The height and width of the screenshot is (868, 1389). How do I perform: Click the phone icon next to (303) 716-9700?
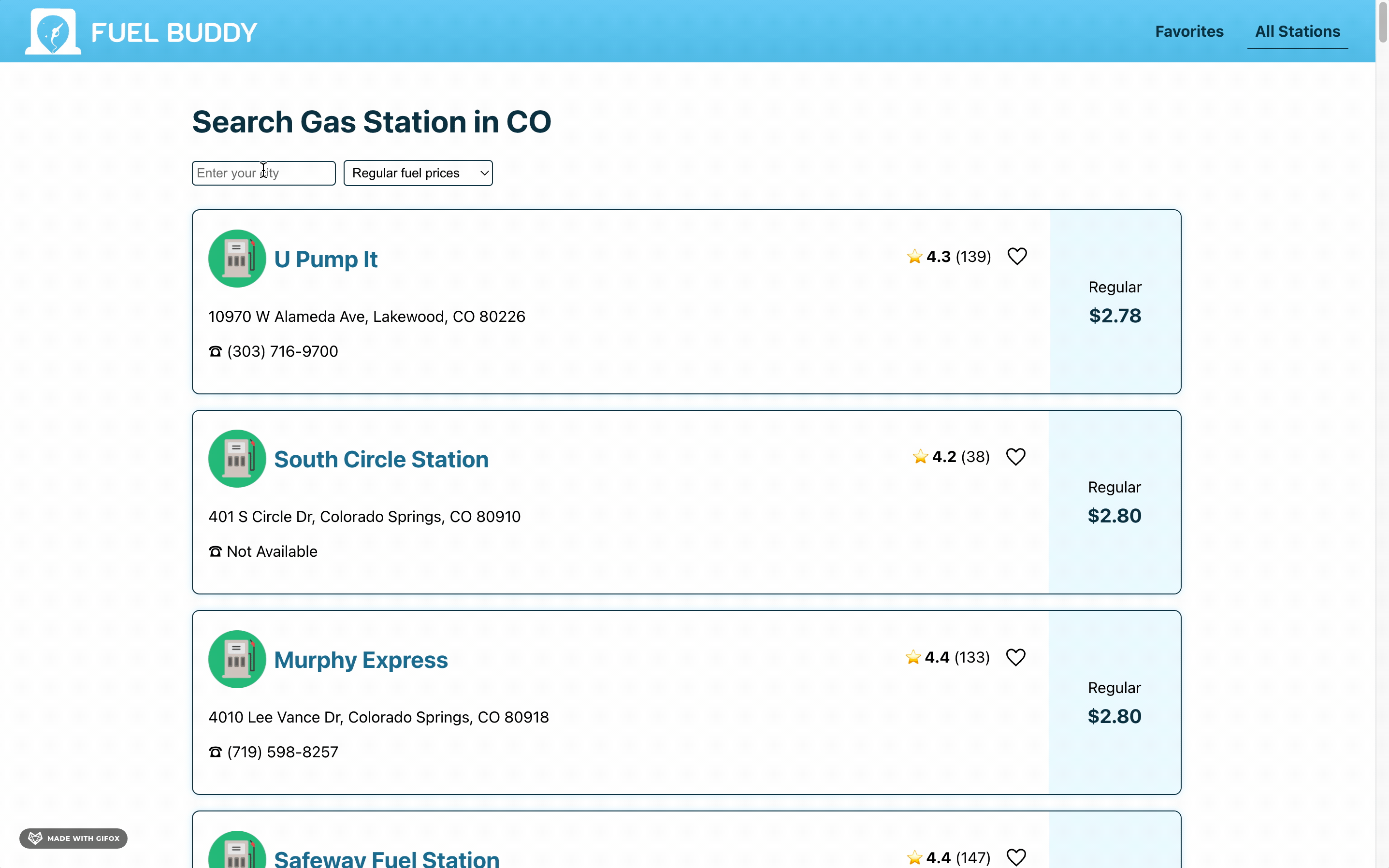pos(215,351)
